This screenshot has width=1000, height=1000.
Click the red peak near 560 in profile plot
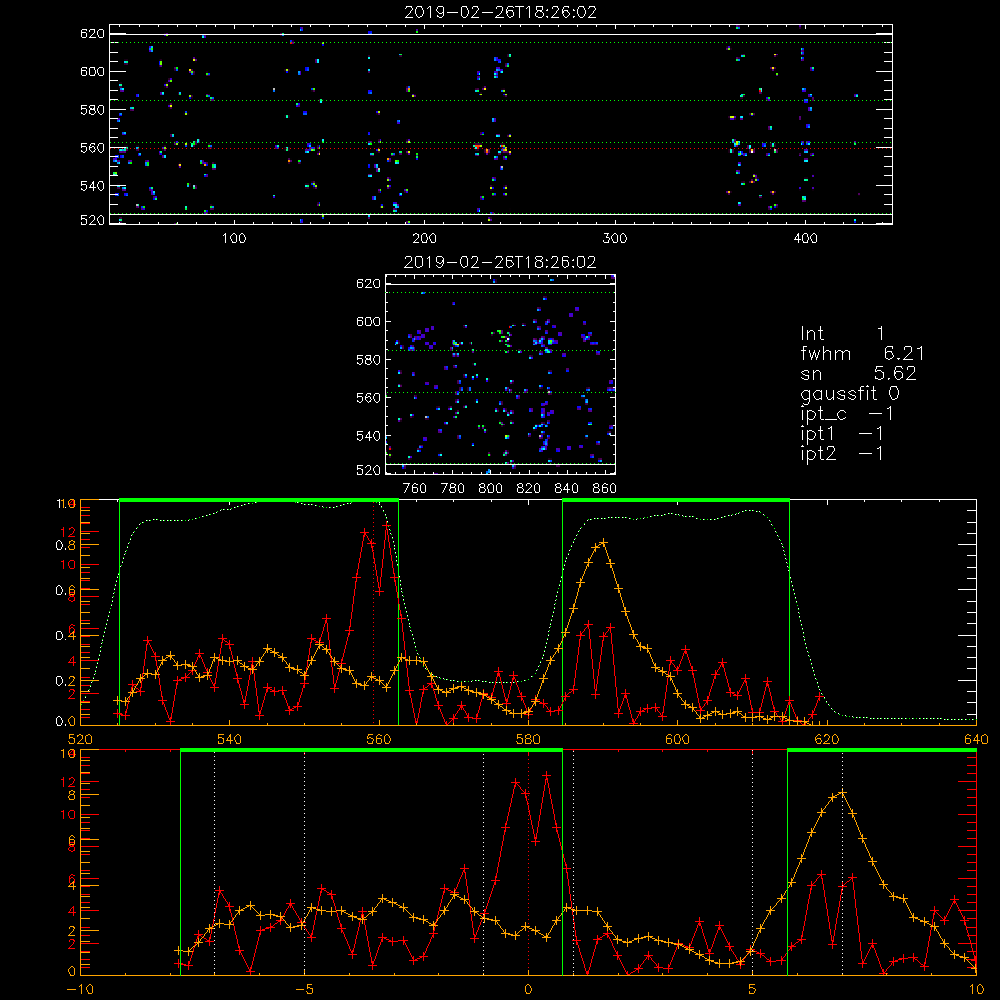[386, 526]
